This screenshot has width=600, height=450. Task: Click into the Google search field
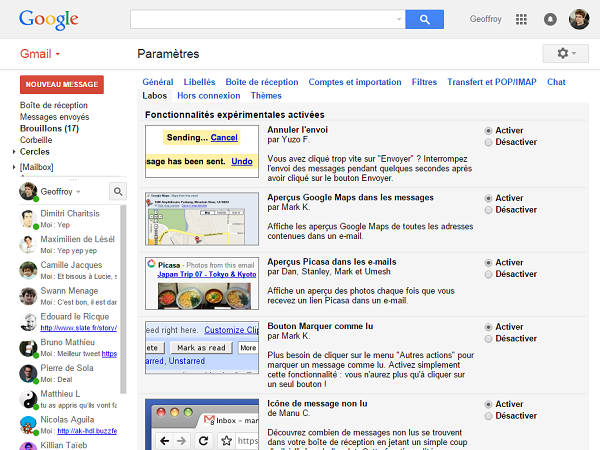click(267, 19)
